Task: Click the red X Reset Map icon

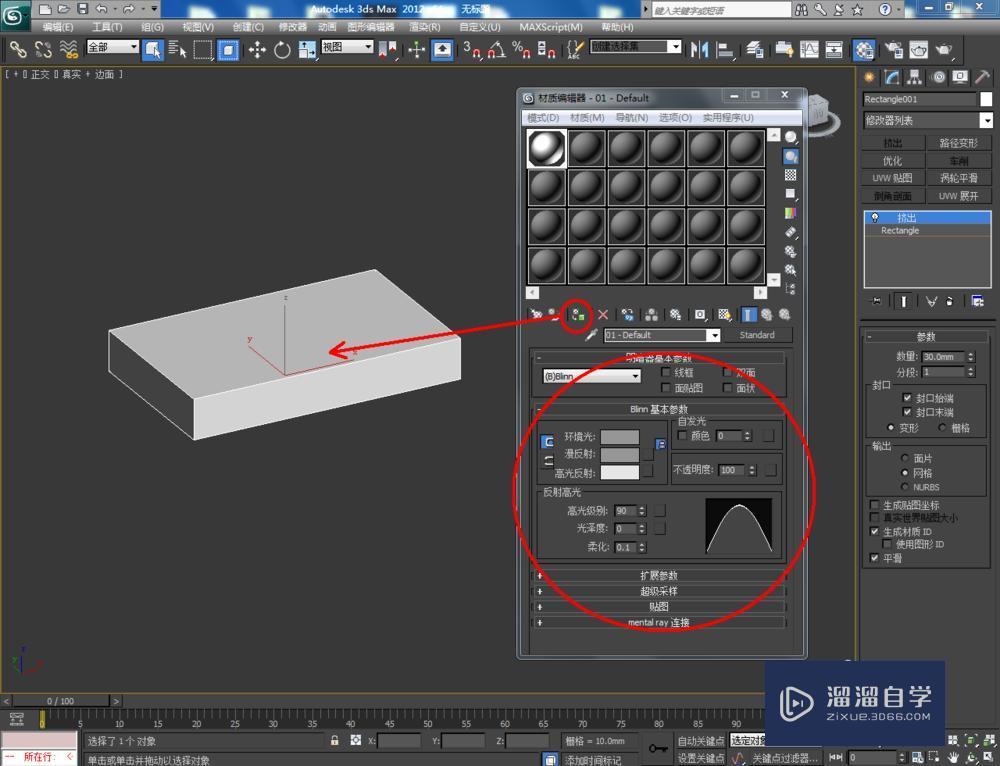Action: coord(602,315)
